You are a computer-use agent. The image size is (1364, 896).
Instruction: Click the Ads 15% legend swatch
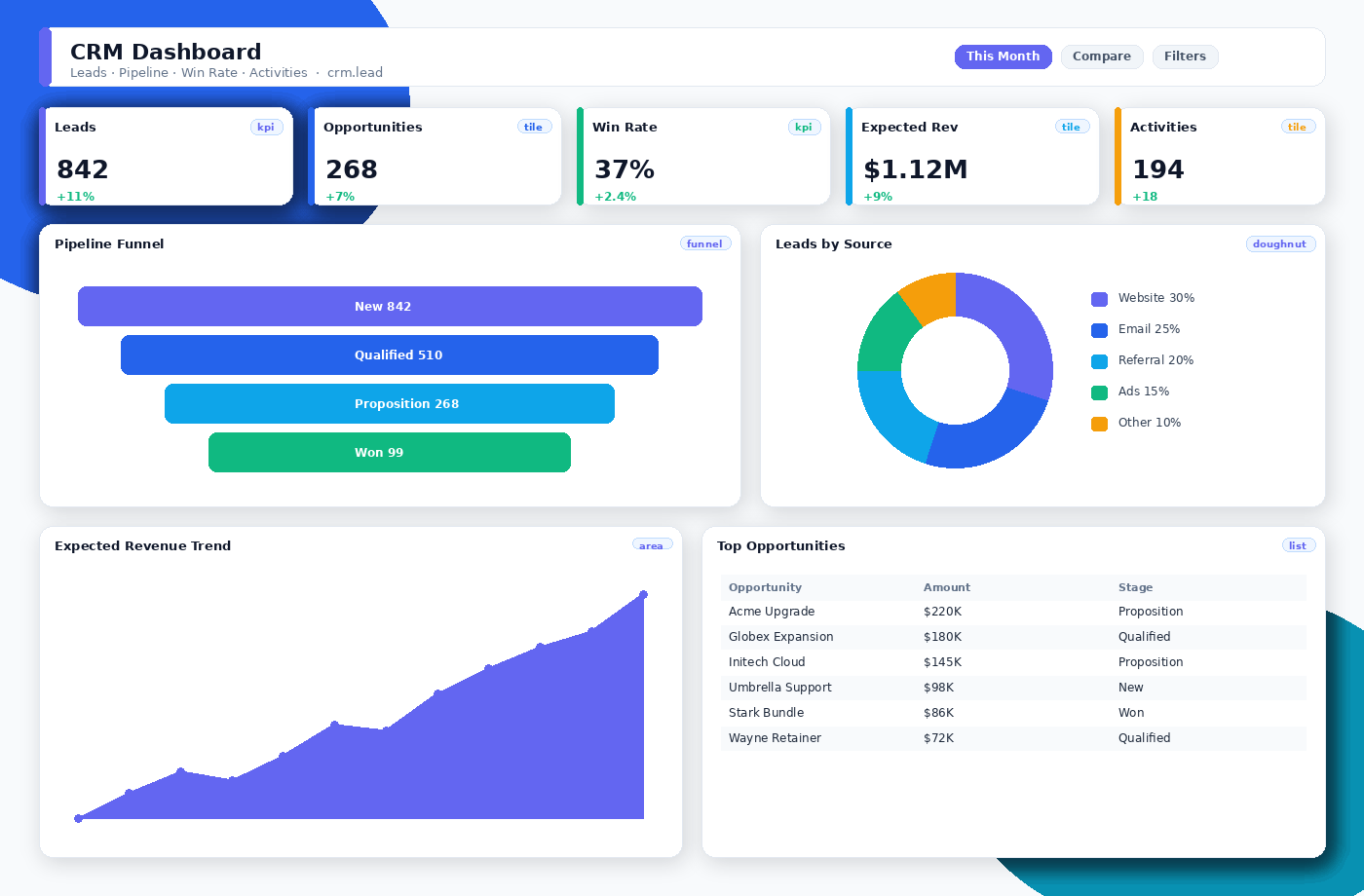1099,392
